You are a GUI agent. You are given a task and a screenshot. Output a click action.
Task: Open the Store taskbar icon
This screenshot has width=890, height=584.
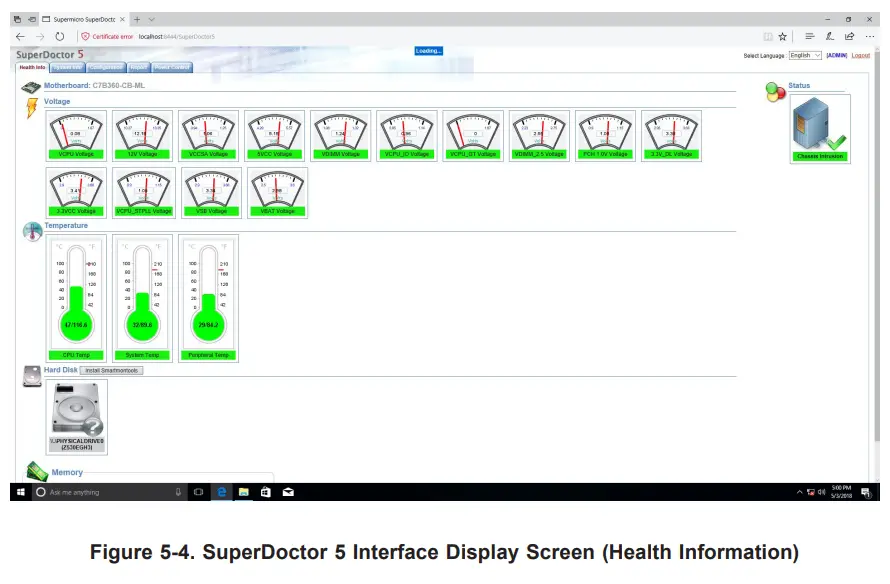click(x=266, y=492)
